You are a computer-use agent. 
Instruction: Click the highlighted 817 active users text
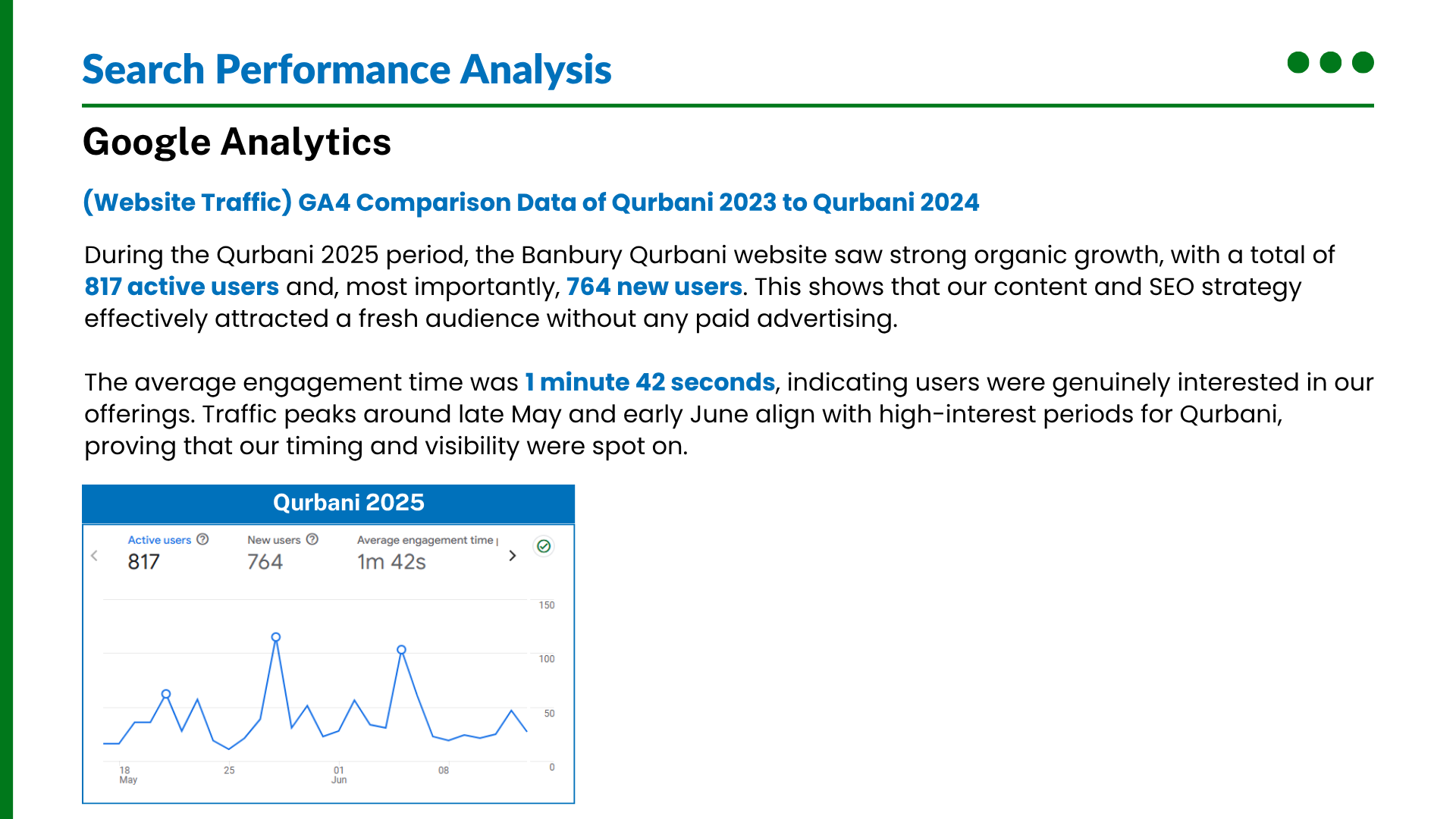181,287
